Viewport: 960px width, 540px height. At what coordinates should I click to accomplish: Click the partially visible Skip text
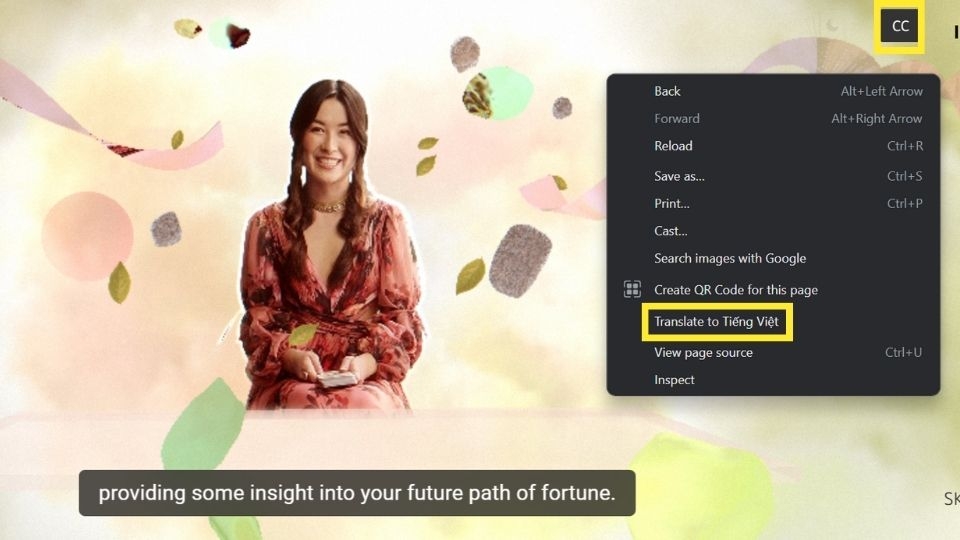pos(952,498)
